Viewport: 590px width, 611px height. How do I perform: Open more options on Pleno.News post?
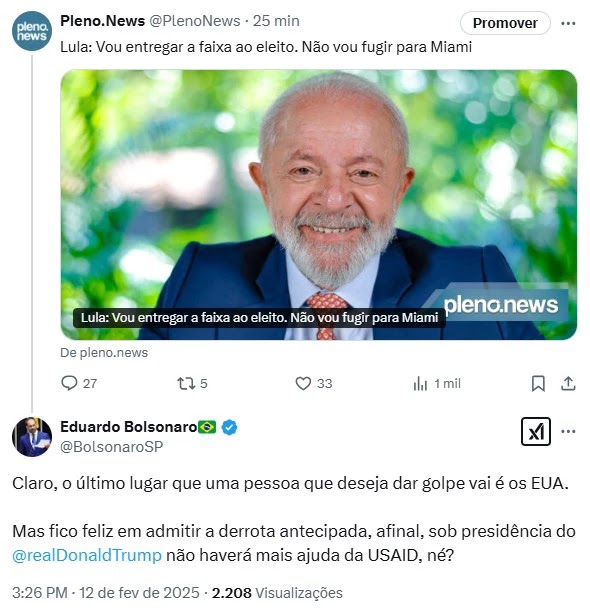(568, 23)
